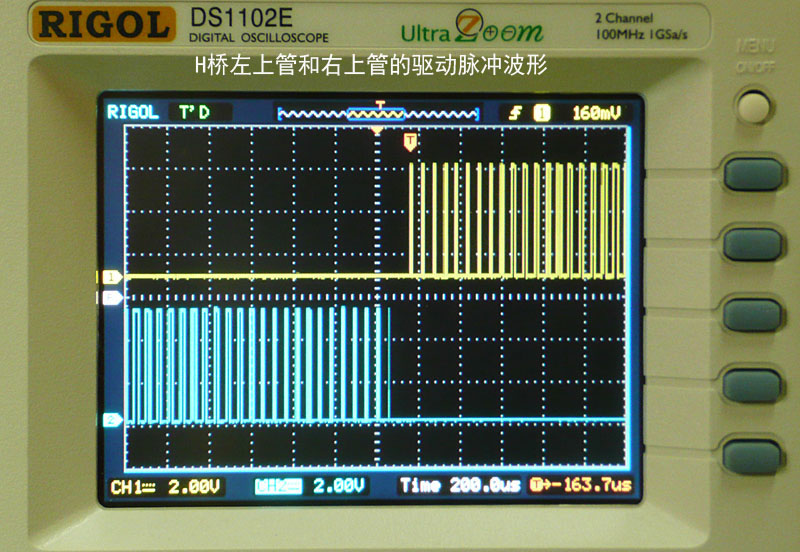Click the trigger source channel 1 badge
The height and width of the screenshot is (552, 800).
(542, 113)
